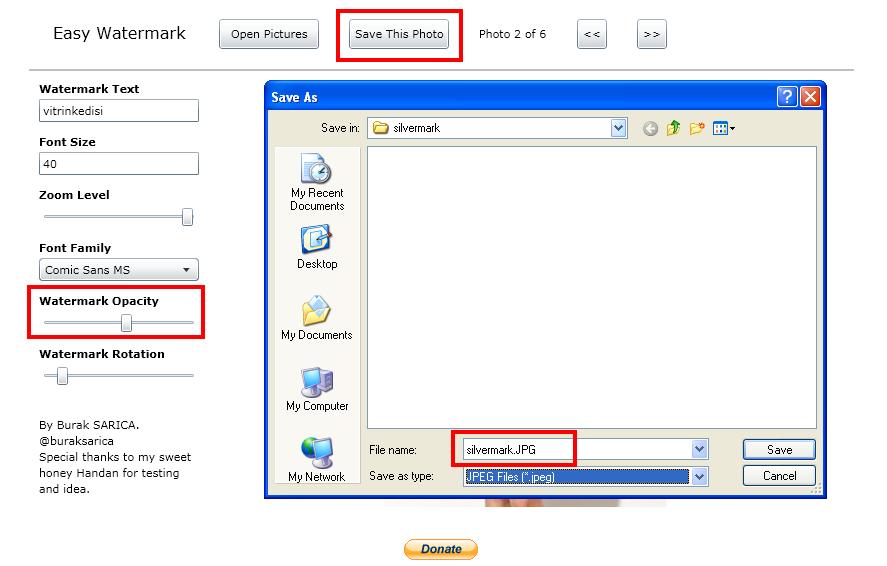Click the Watermark Text input field
This screenshot has height=566, width=887.
tap(119, 111)
